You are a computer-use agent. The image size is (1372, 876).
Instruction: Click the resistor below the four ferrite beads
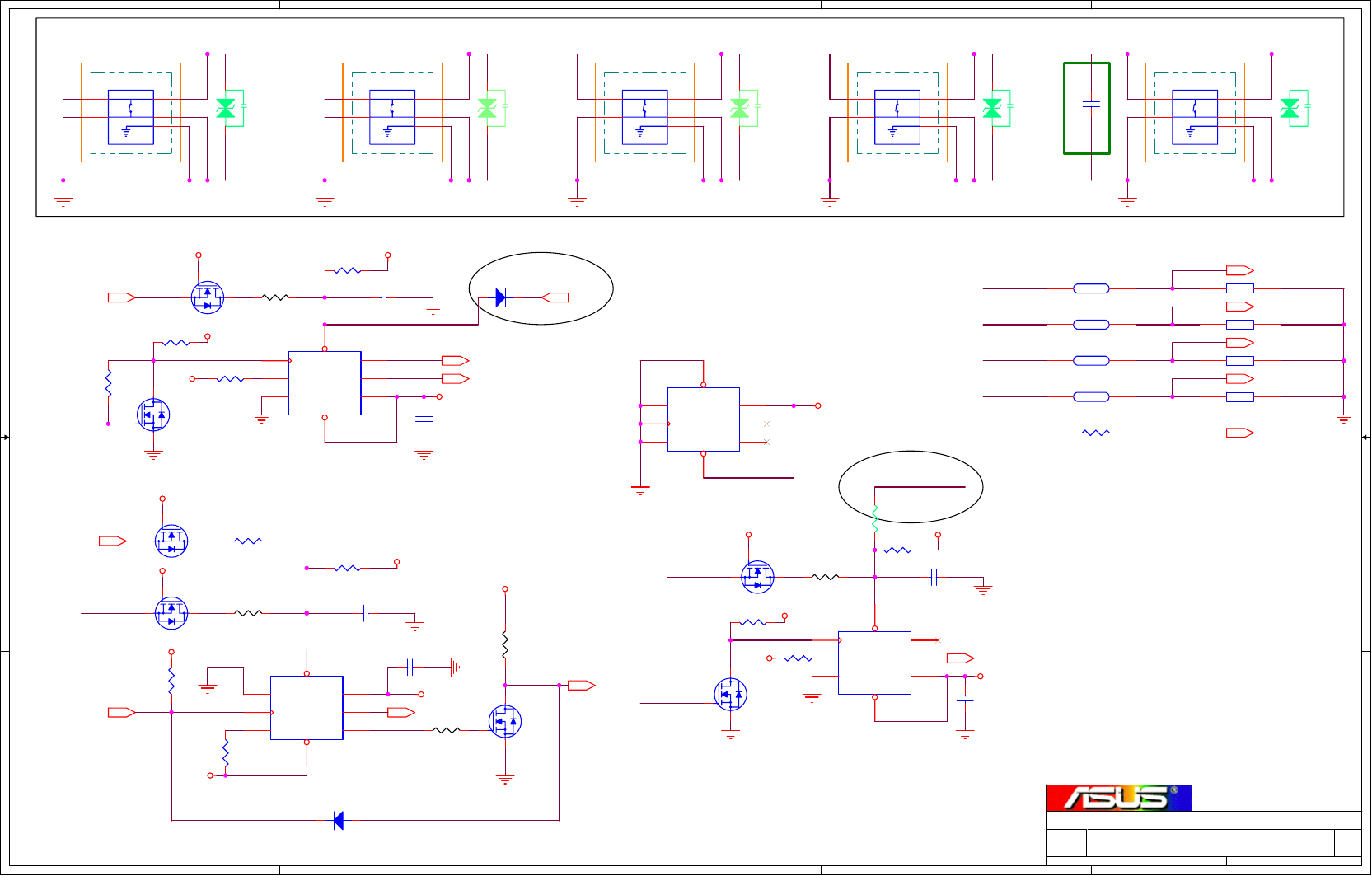1096,433
